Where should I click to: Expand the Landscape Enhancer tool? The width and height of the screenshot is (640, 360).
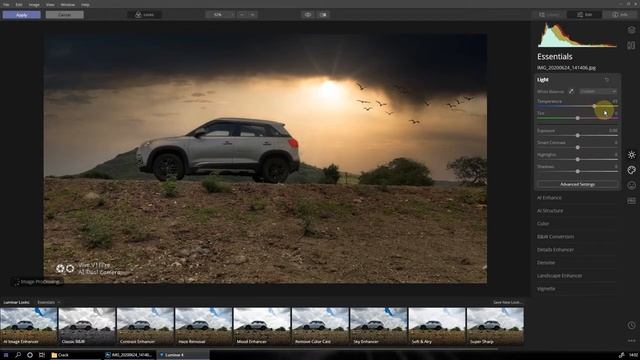[x=559, y=276]
